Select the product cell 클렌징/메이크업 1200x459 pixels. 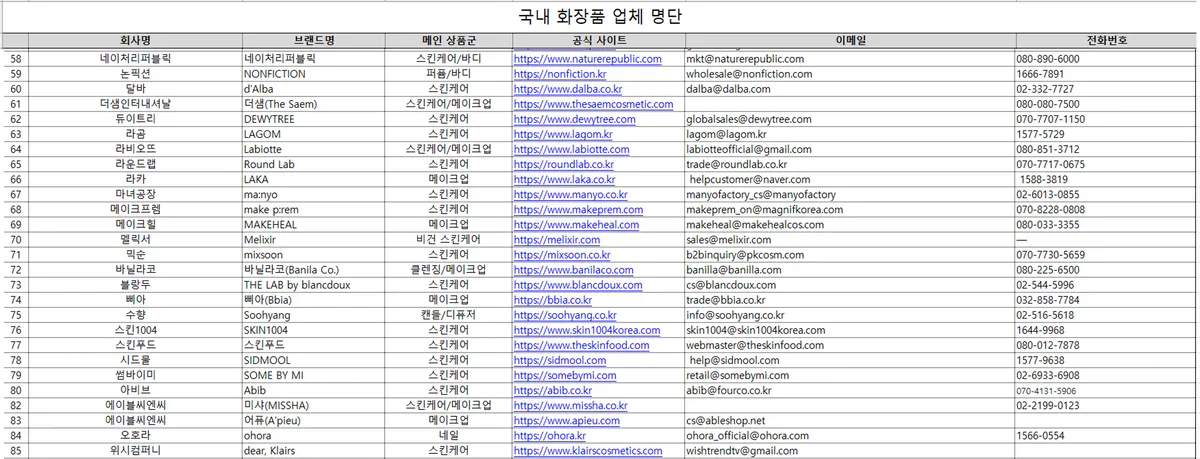point(451,270)
